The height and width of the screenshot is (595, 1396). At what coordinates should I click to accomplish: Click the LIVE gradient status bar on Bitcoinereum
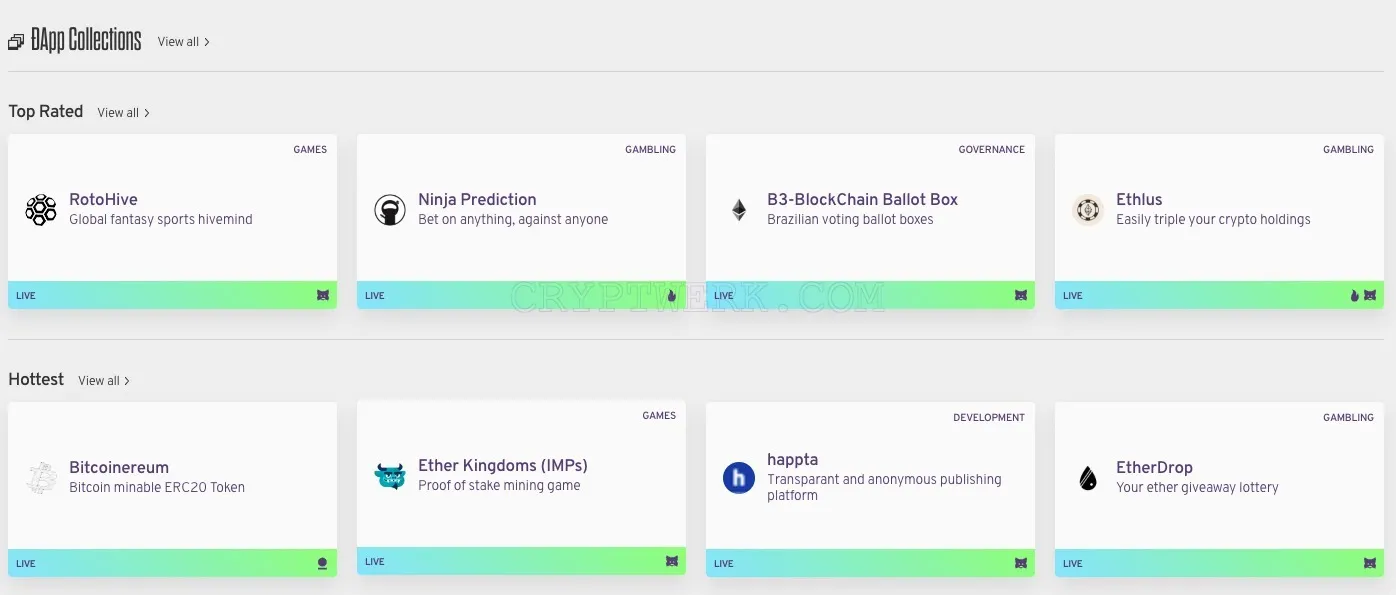172,563
